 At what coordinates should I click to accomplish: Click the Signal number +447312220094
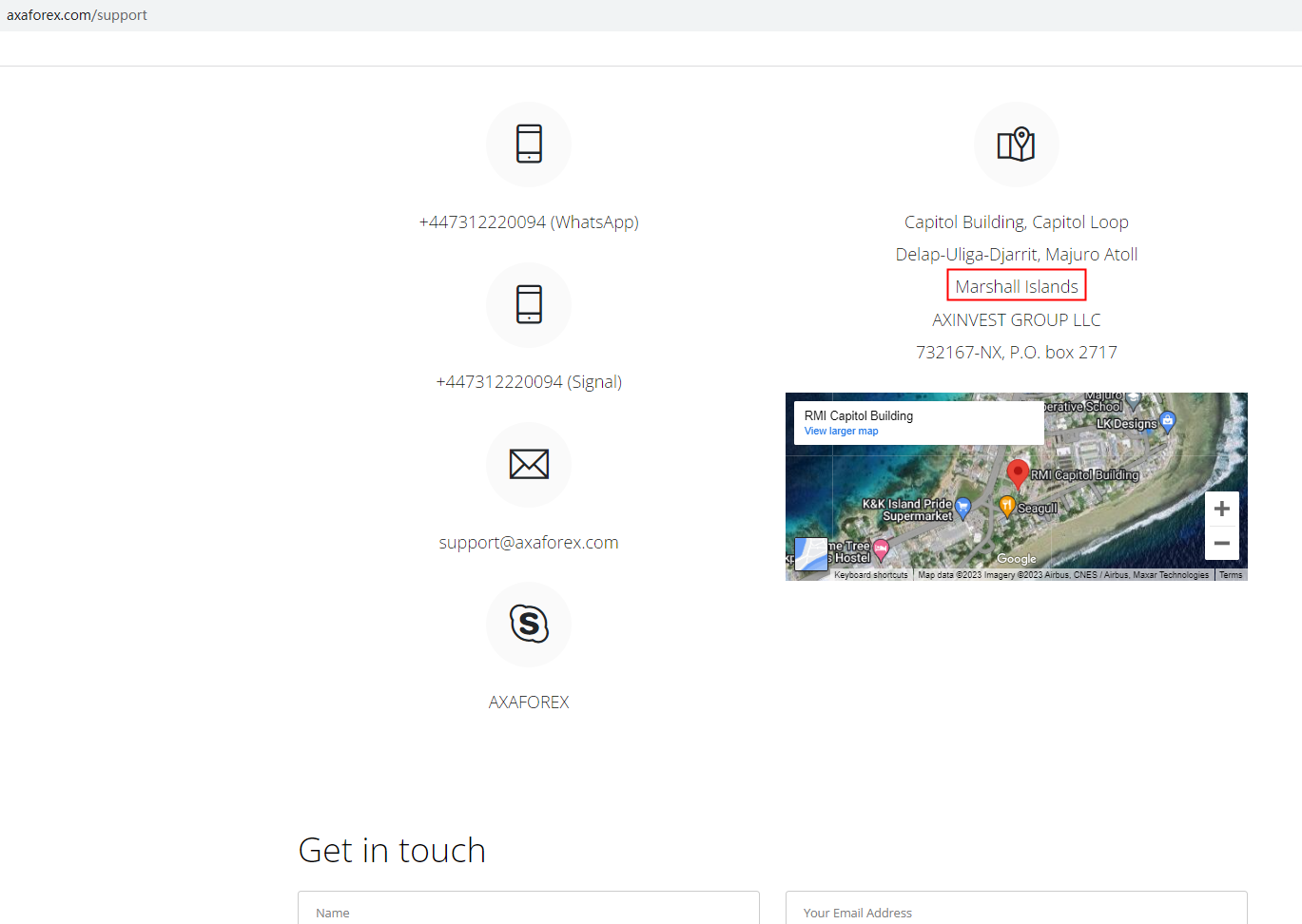(x=529, y=382)
